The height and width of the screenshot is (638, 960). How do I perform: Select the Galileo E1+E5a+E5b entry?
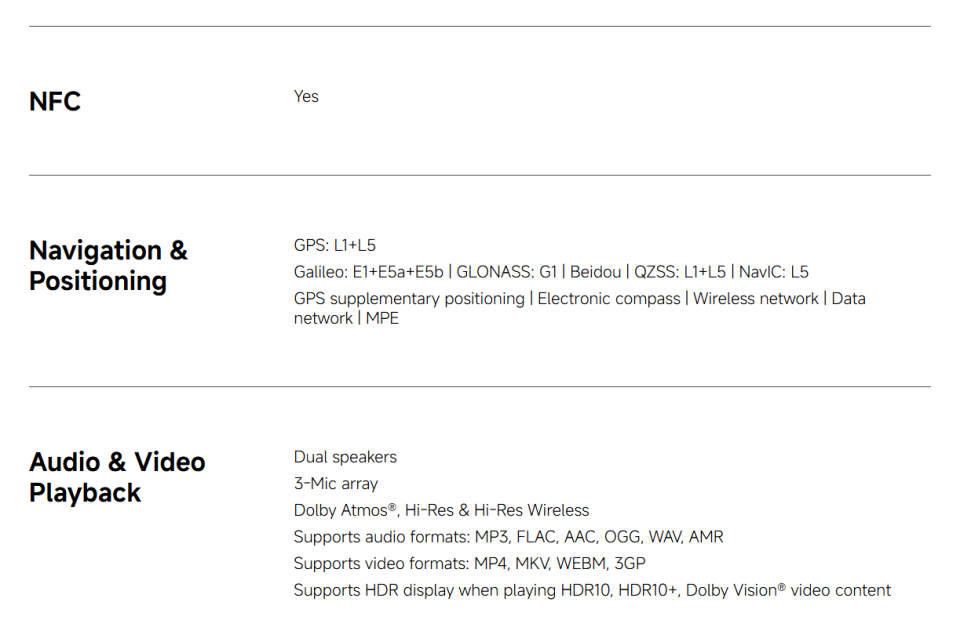[368, 272]
